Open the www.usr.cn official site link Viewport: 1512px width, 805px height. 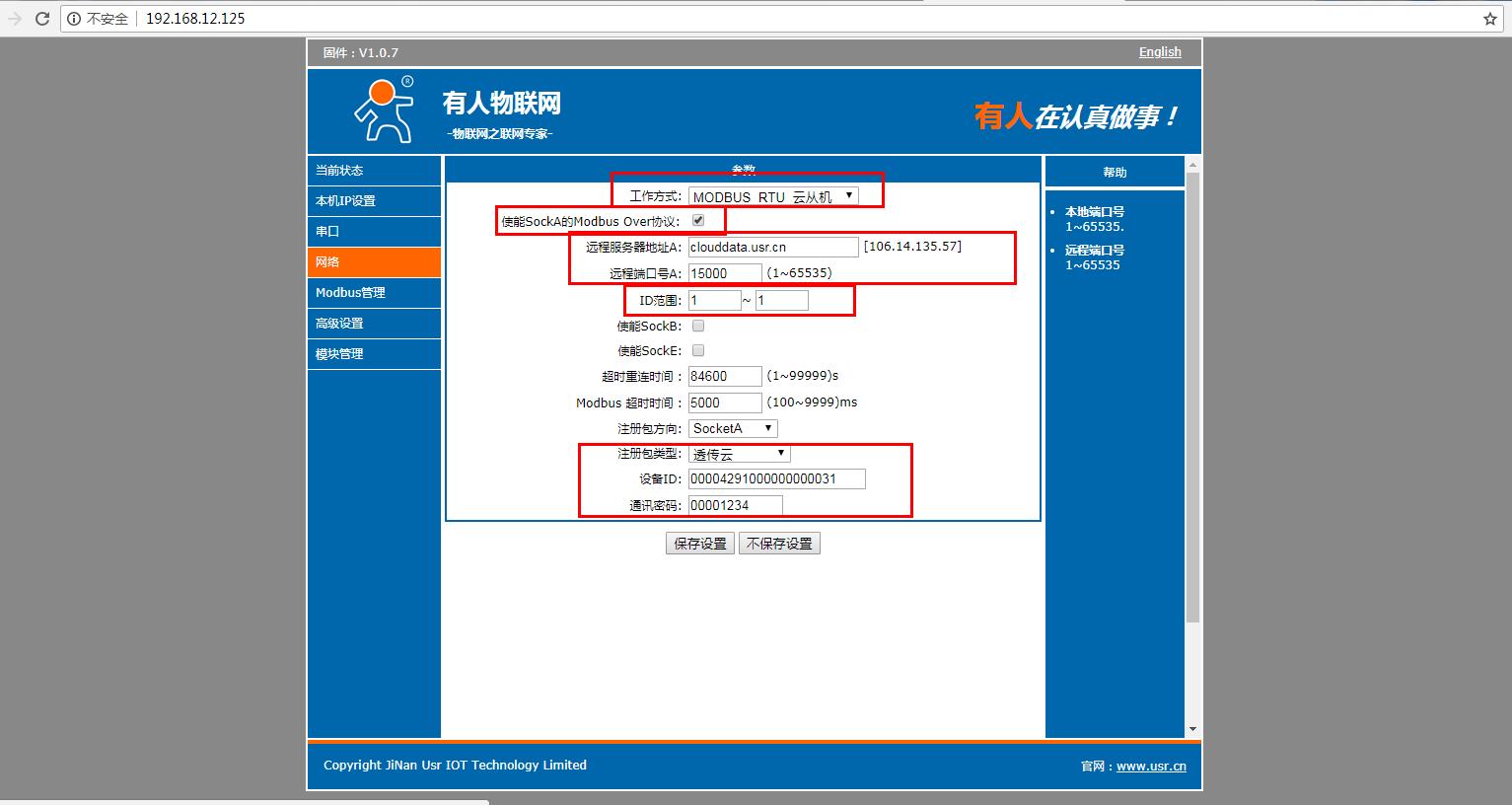coord(1151,767)
